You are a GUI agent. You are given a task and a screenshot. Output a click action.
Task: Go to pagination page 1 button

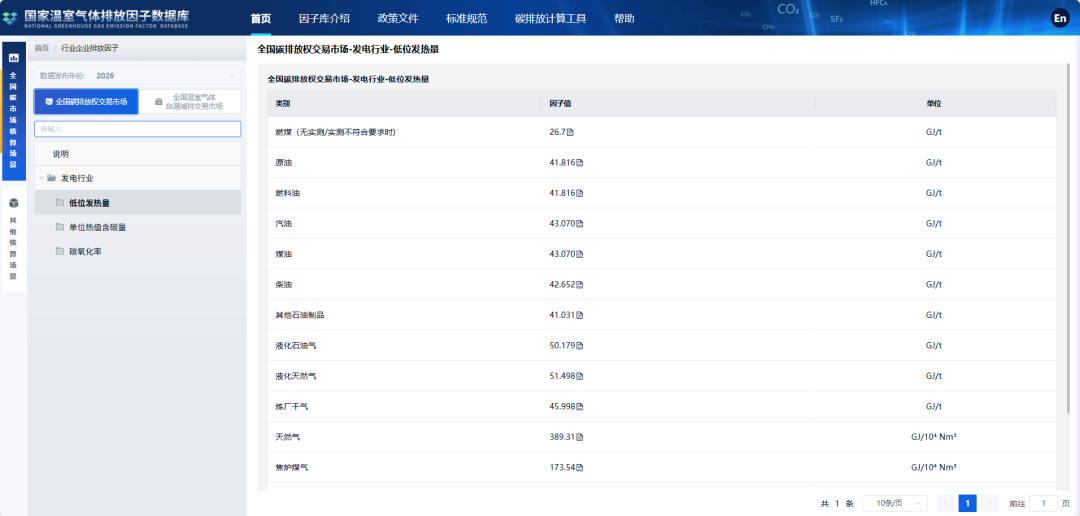[967, 504]
